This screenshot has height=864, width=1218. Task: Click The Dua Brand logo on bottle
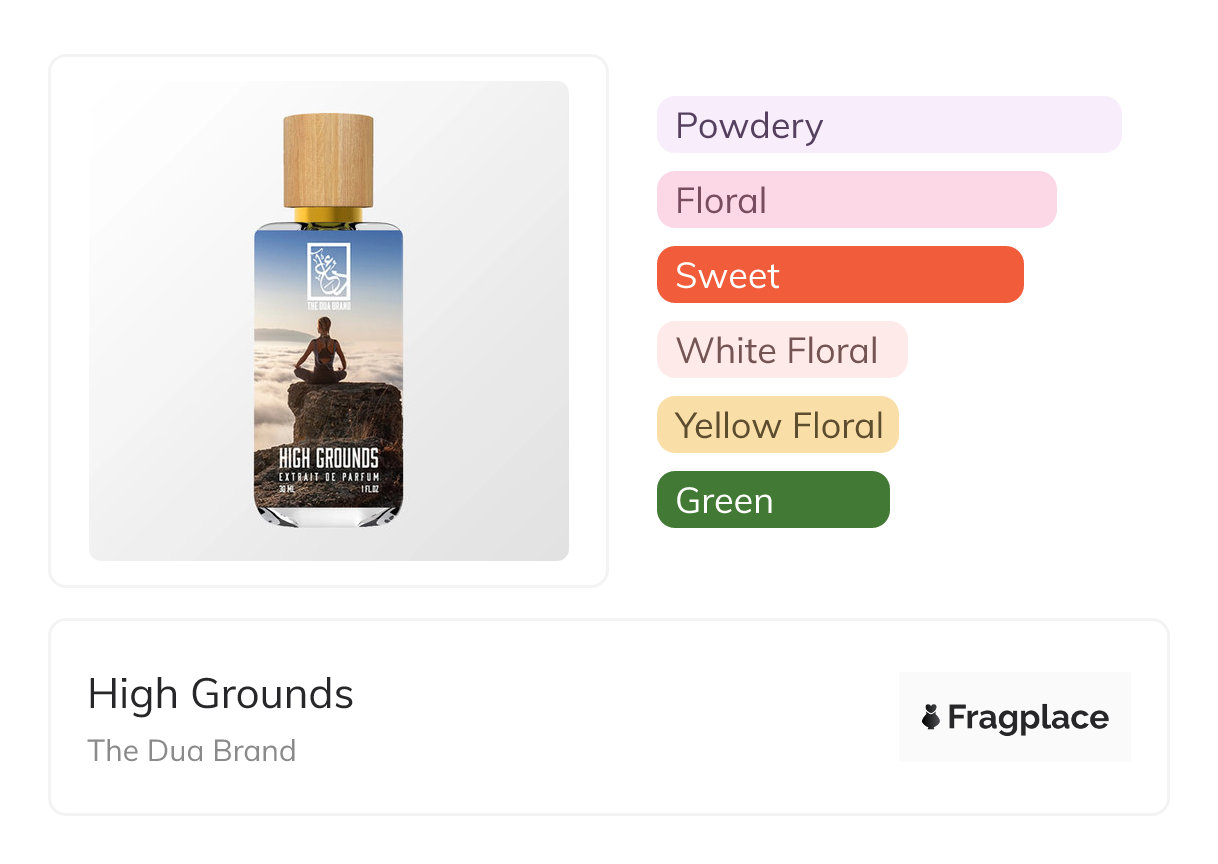click(x=328, y=269)
